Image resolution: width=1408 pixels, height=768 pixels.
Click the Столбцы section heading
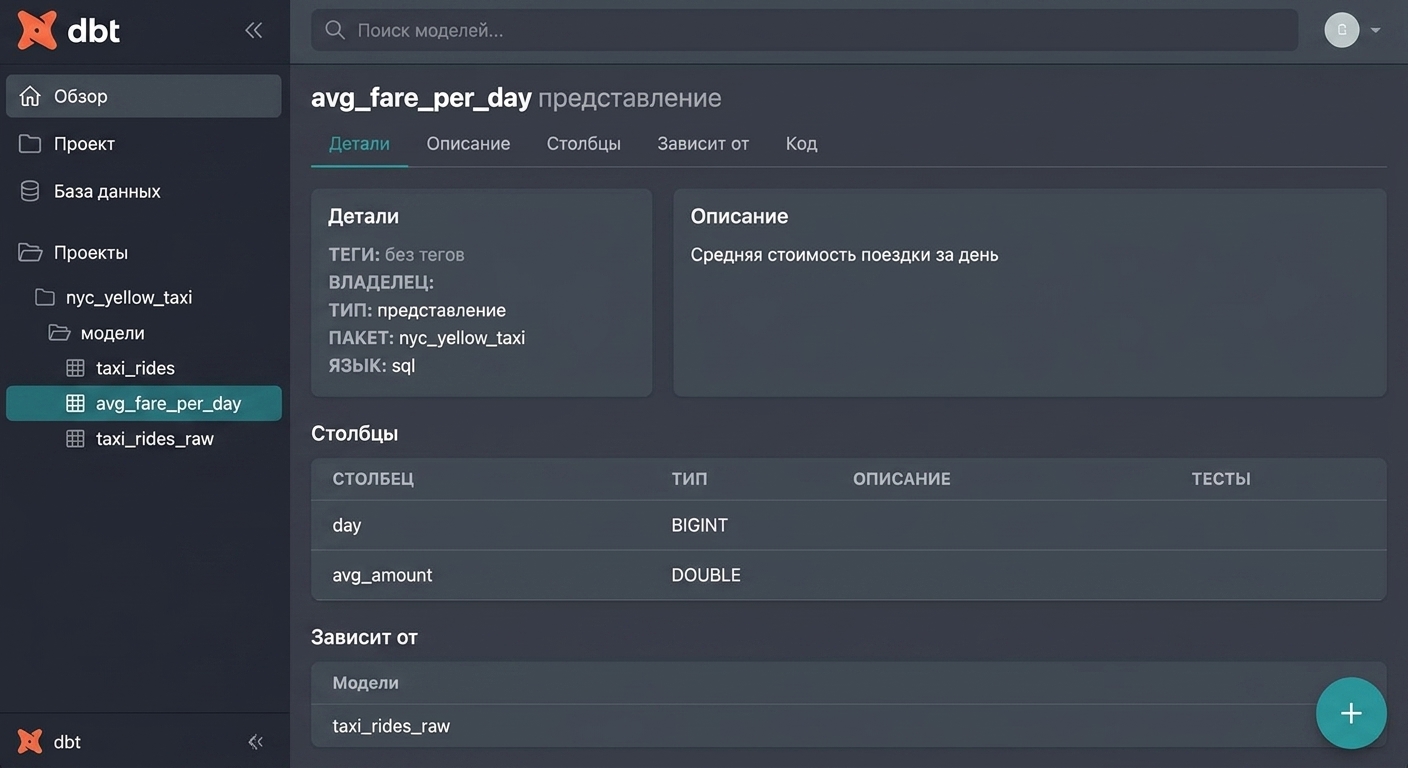tap(354, 433)
